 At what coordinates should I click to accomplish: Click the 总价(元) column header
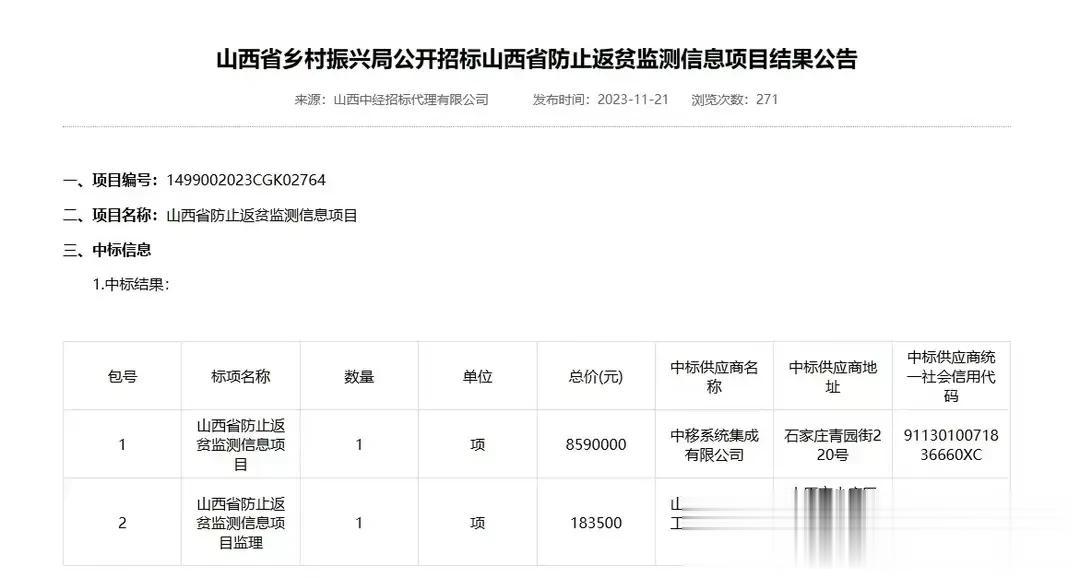[x=596, y=376]
